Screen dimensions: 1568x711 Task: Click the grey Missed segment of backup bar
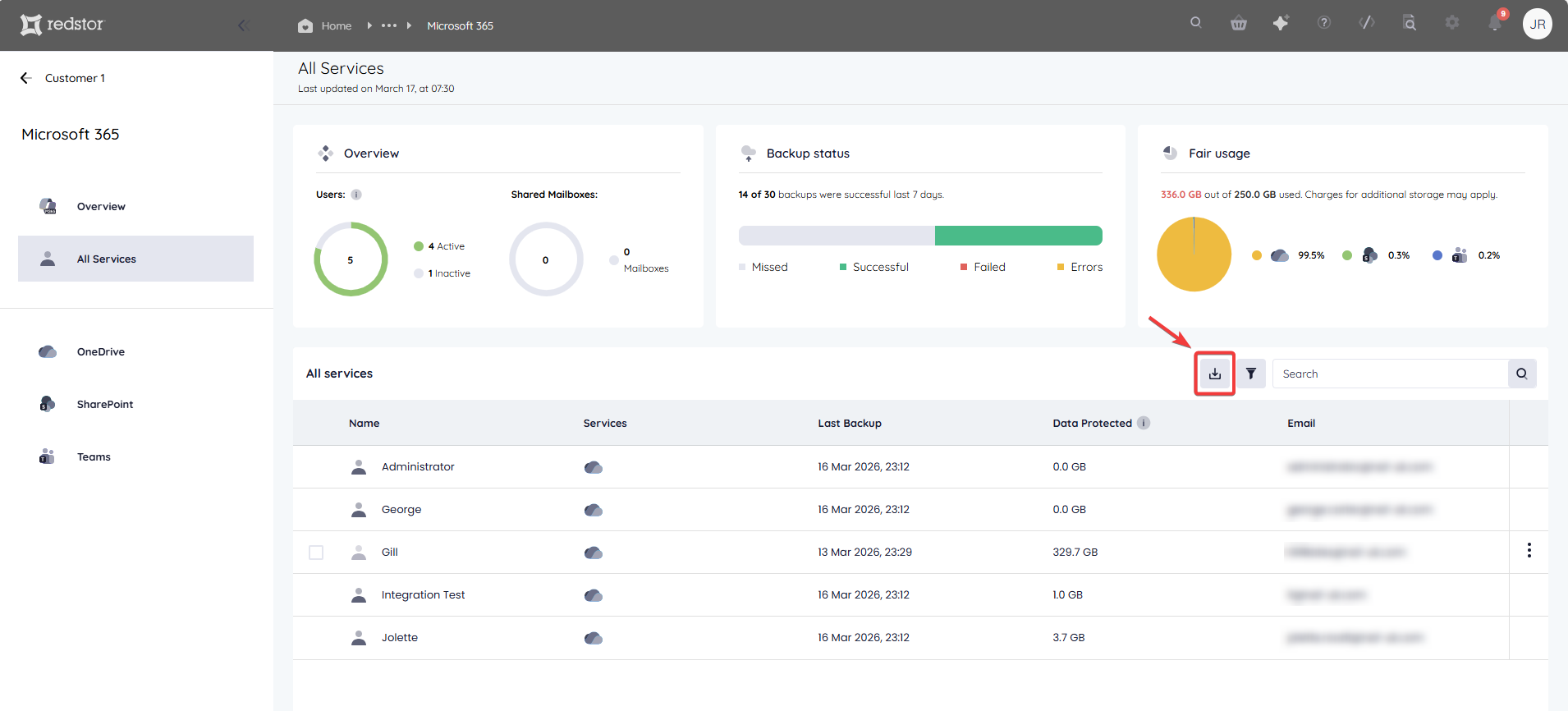837,236
